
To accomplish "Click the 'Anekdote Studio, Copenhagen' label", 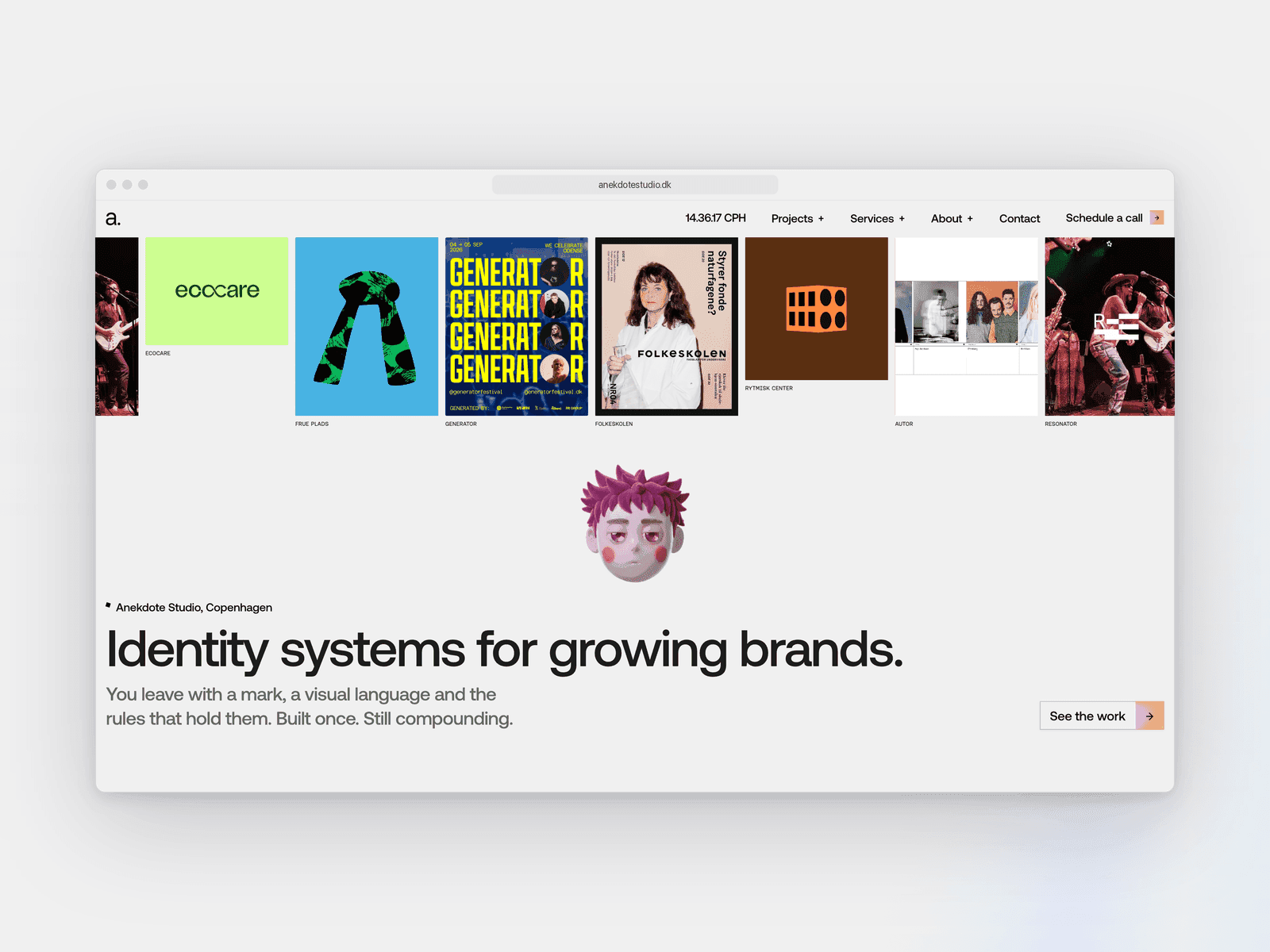I will 194,608.
